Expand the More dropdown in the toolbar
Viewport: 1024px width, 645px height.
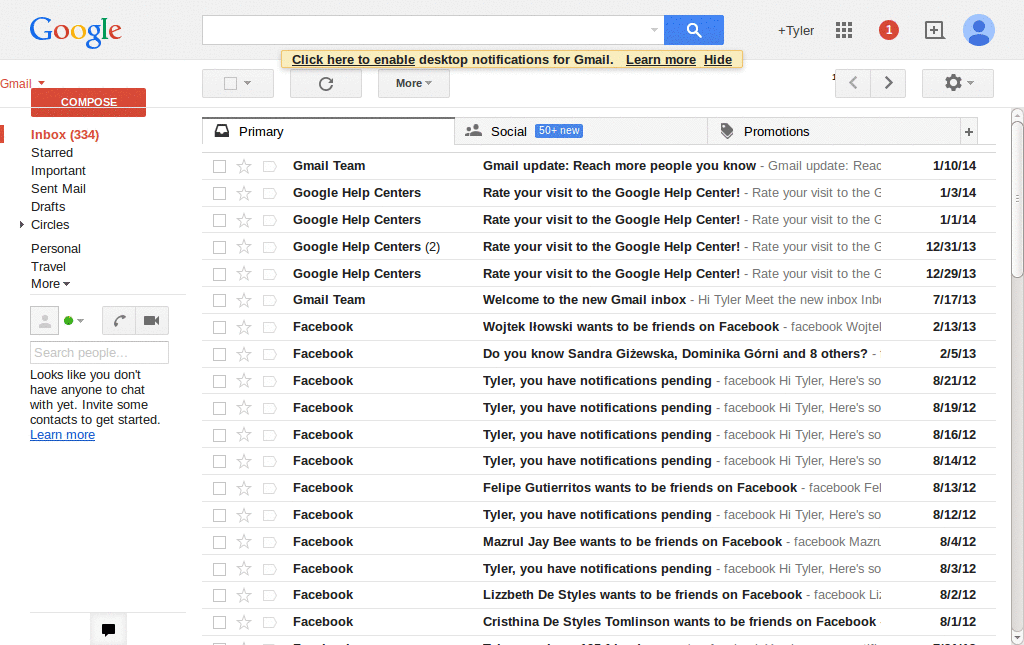click(x=413, y=83)
